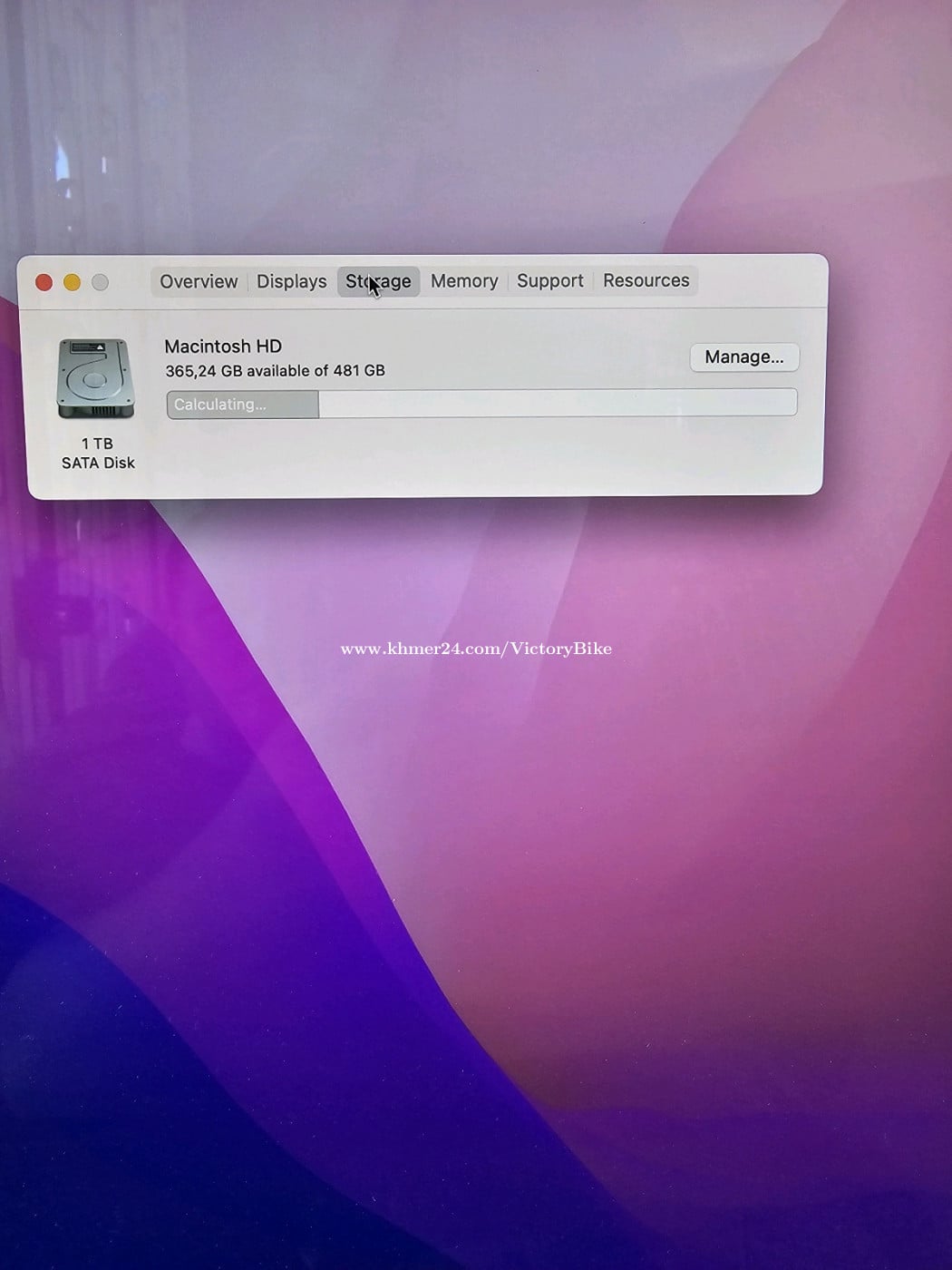Click the 365,24 GB available text

click(x=275, y=371)
